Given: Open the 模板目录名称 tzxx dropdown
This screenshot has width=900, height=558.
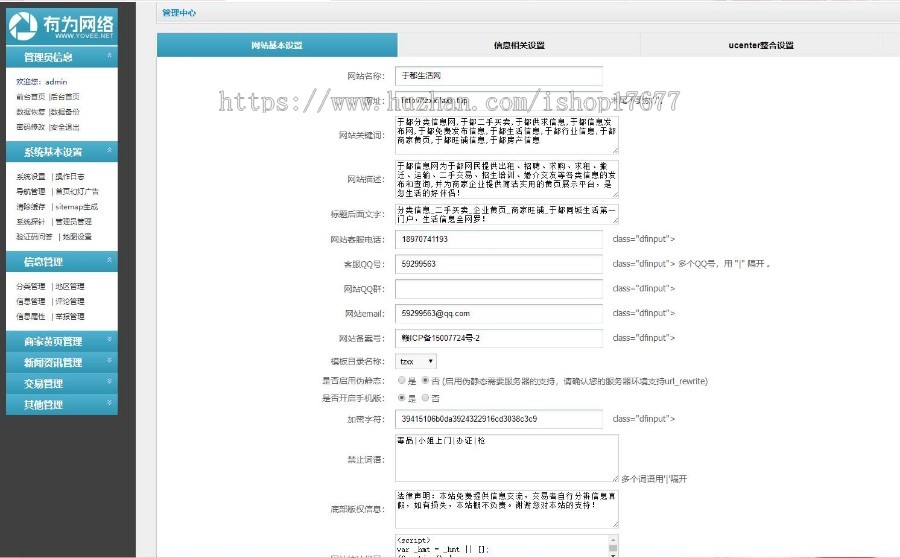Looking at the screenshot, I should pos(416,361).
